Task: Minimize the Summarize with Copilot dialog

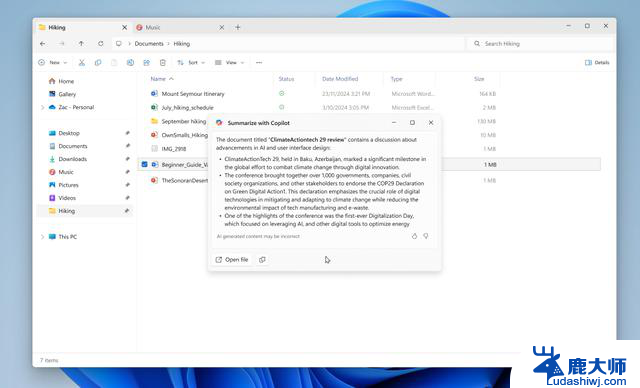Action: pos(394,122)
